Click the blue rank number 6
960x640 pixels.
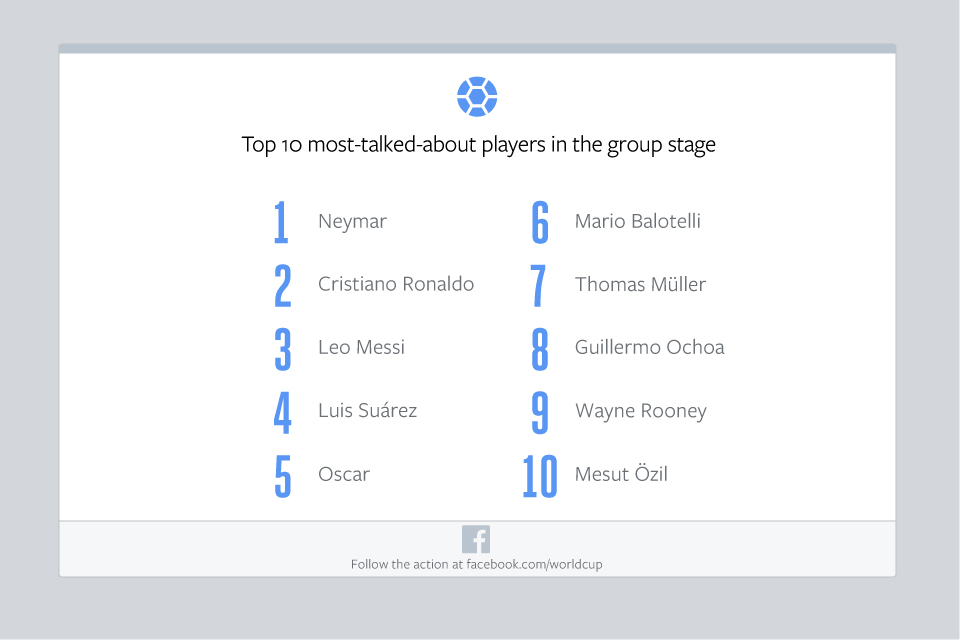pos(540,223)
